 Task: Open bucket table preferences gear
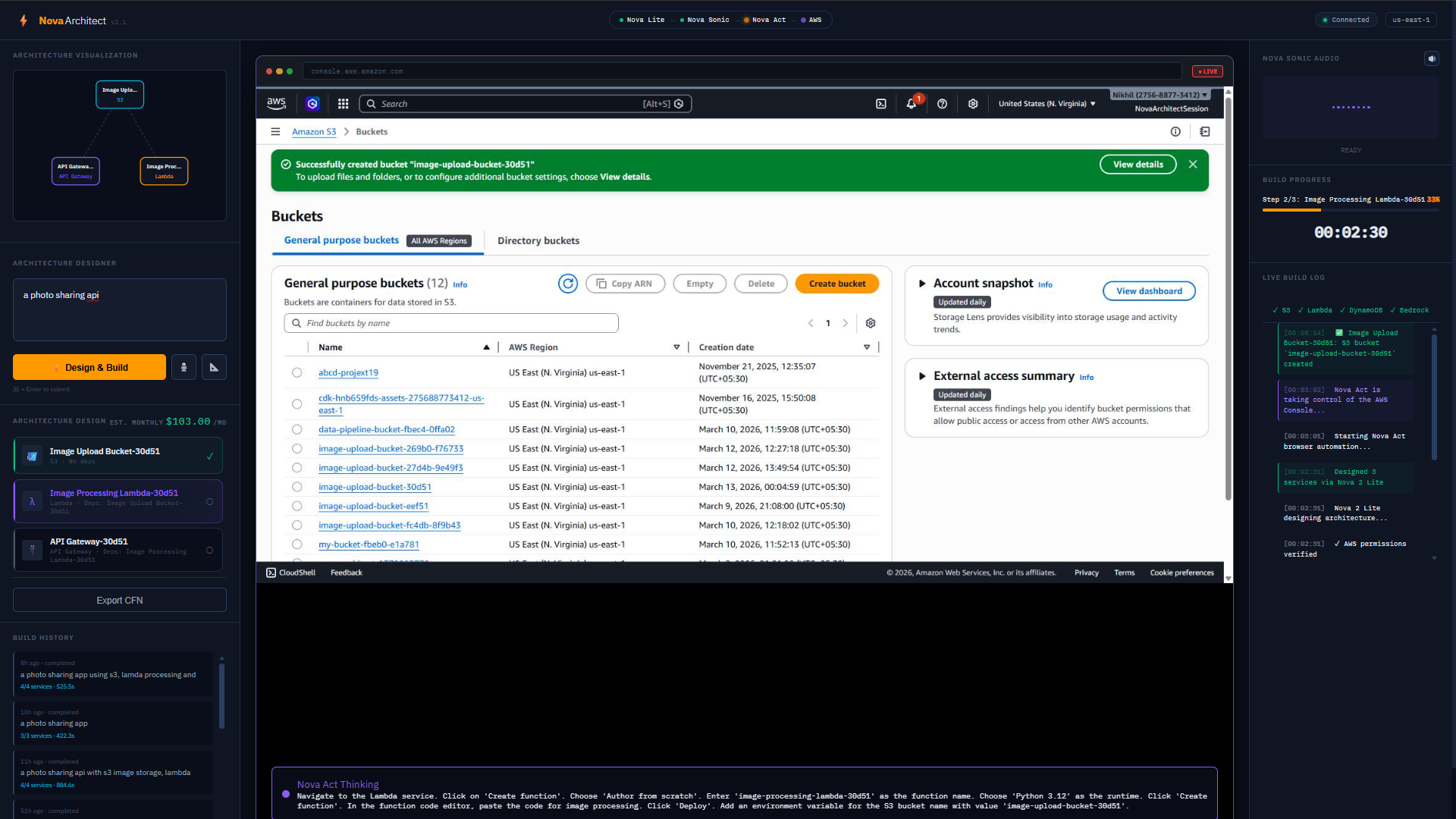click(x=871, y=323)
